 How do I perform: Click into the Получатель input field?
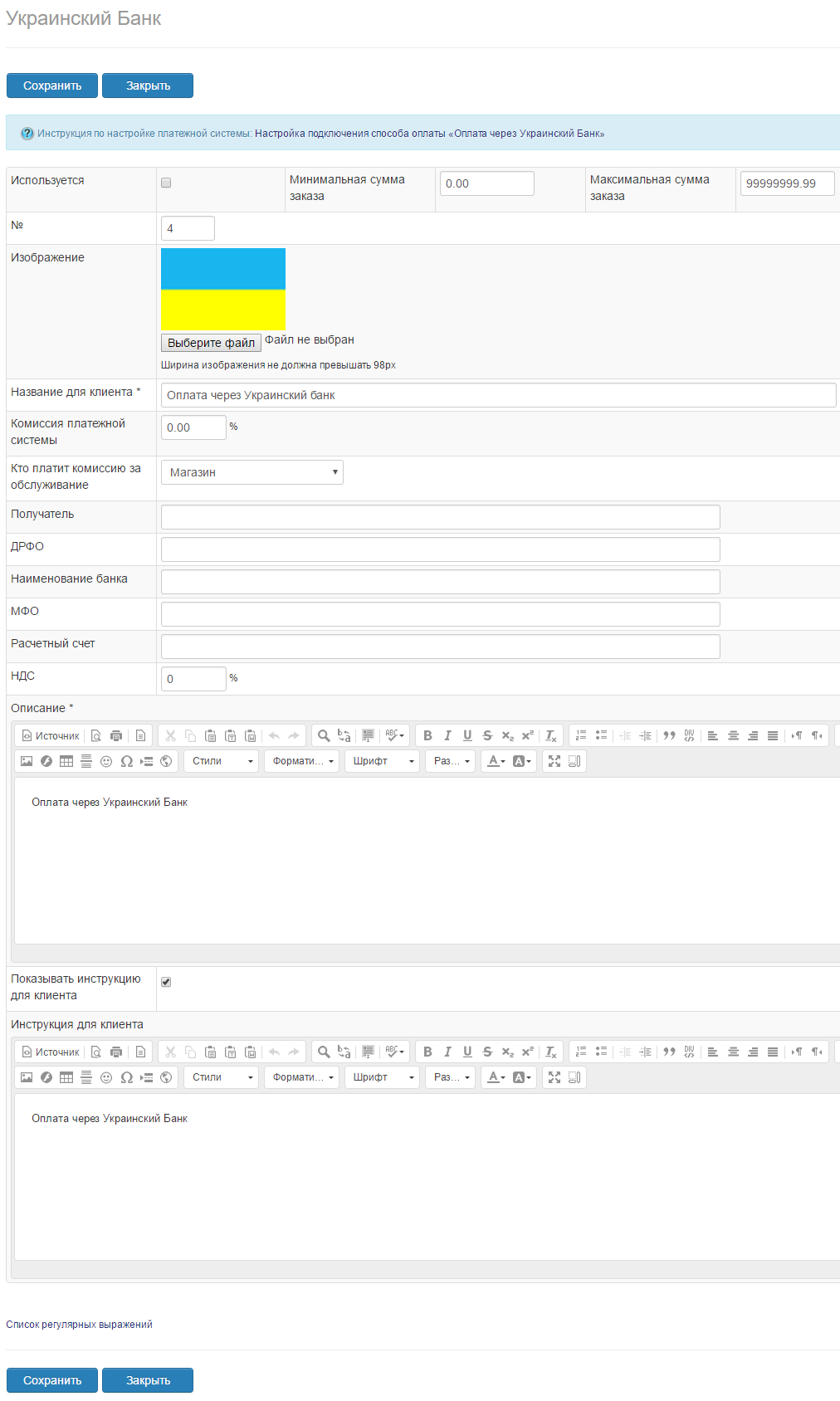[440, 517]
